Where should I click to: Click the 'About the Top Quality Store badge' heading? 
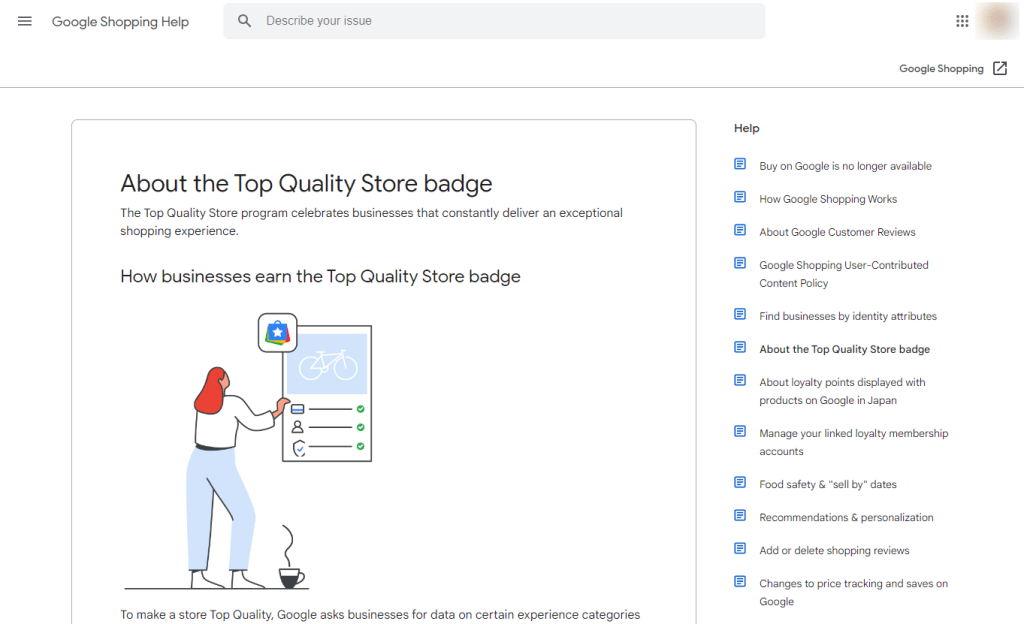tap(306, 183)
